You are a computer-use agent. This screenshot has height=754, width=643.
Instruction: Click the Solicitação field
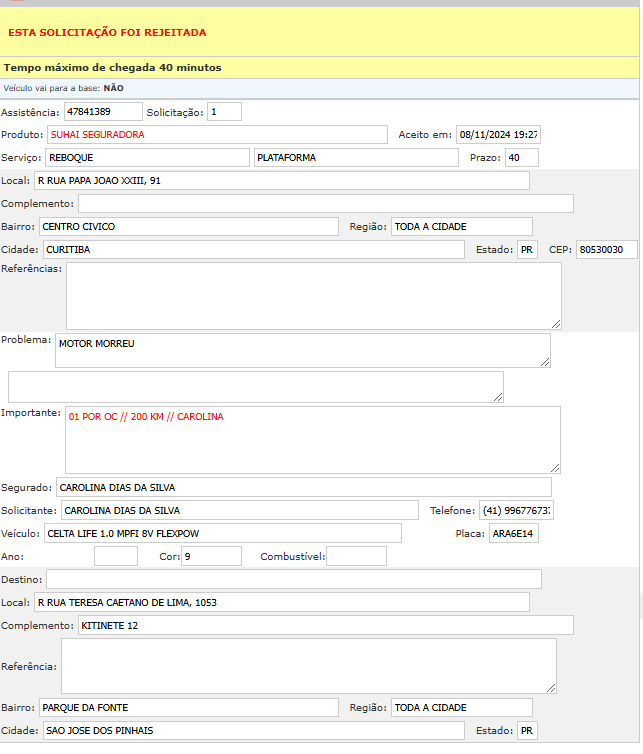[x=224, y=112]
